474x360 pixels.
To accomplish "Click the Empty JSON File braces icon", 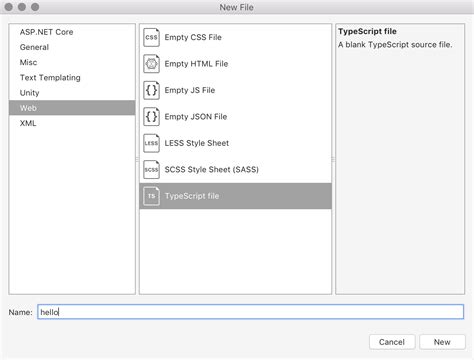I will point(151,117).
